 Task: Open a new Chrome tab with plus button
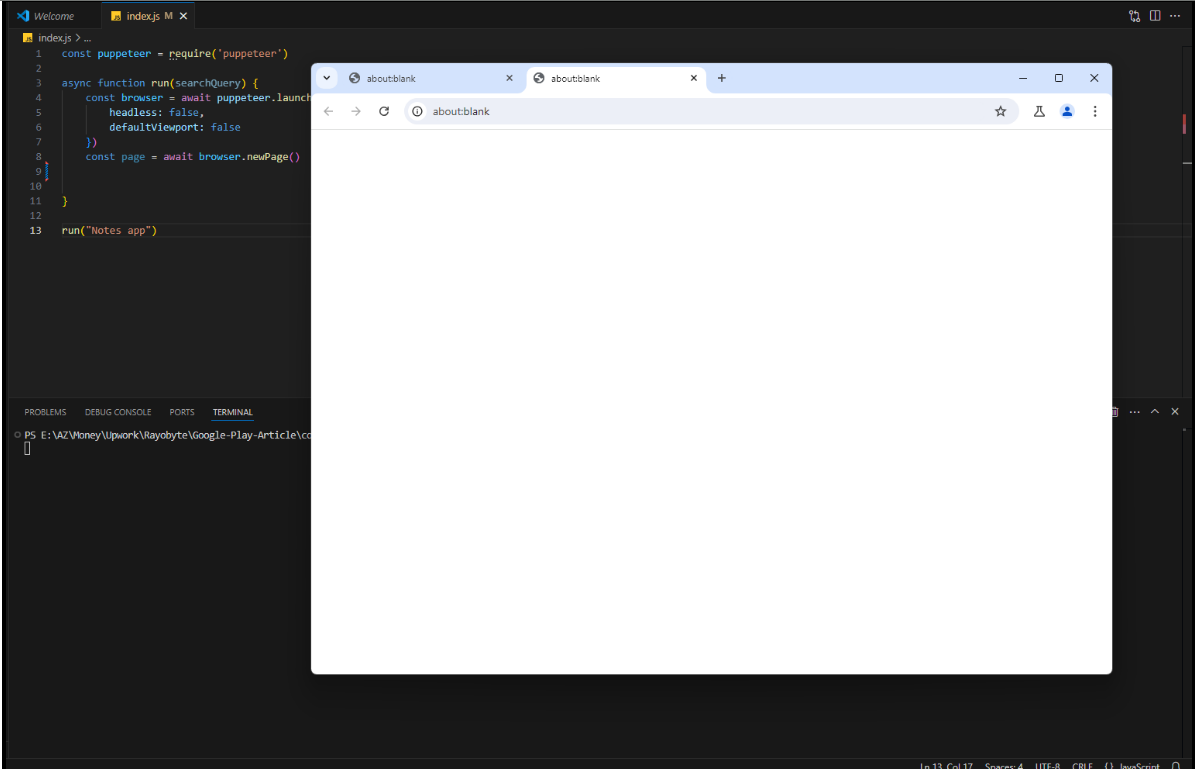pyautogui.click(x=722, y=77)
